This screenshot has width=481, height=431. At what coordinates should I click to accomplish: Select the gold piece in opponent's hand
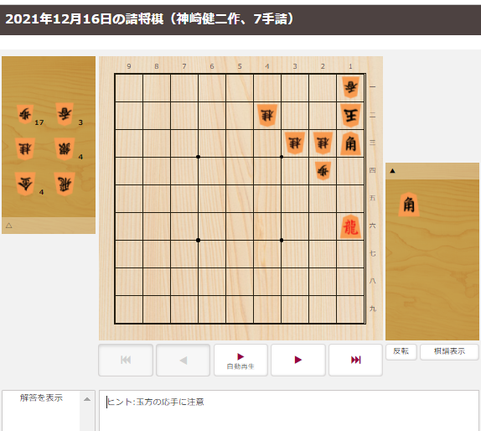25,184
